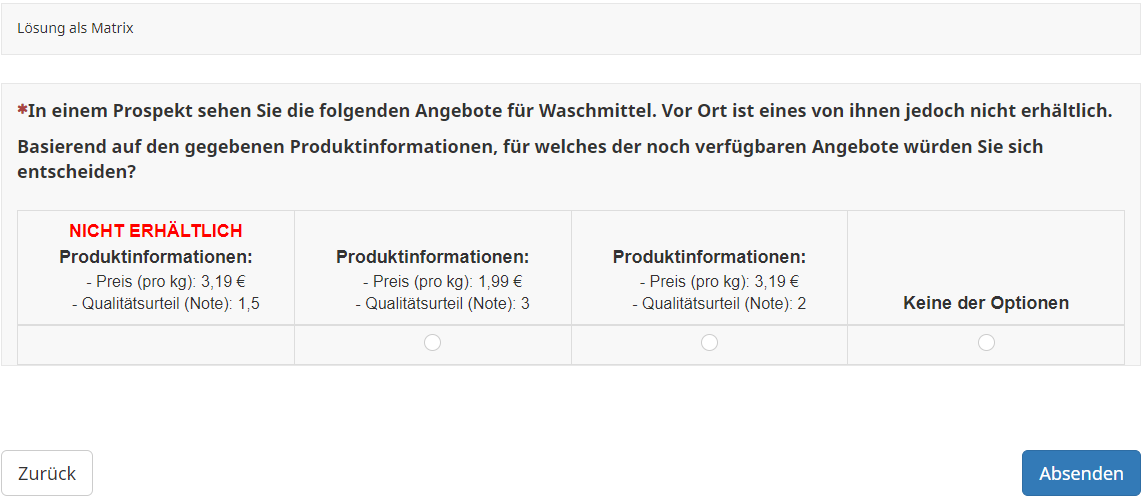The width and height of the screenshot is (1148, 501).
Task: Click the 'Preis (pro kg): 1,99 €' text
Action: click(442, 282)
